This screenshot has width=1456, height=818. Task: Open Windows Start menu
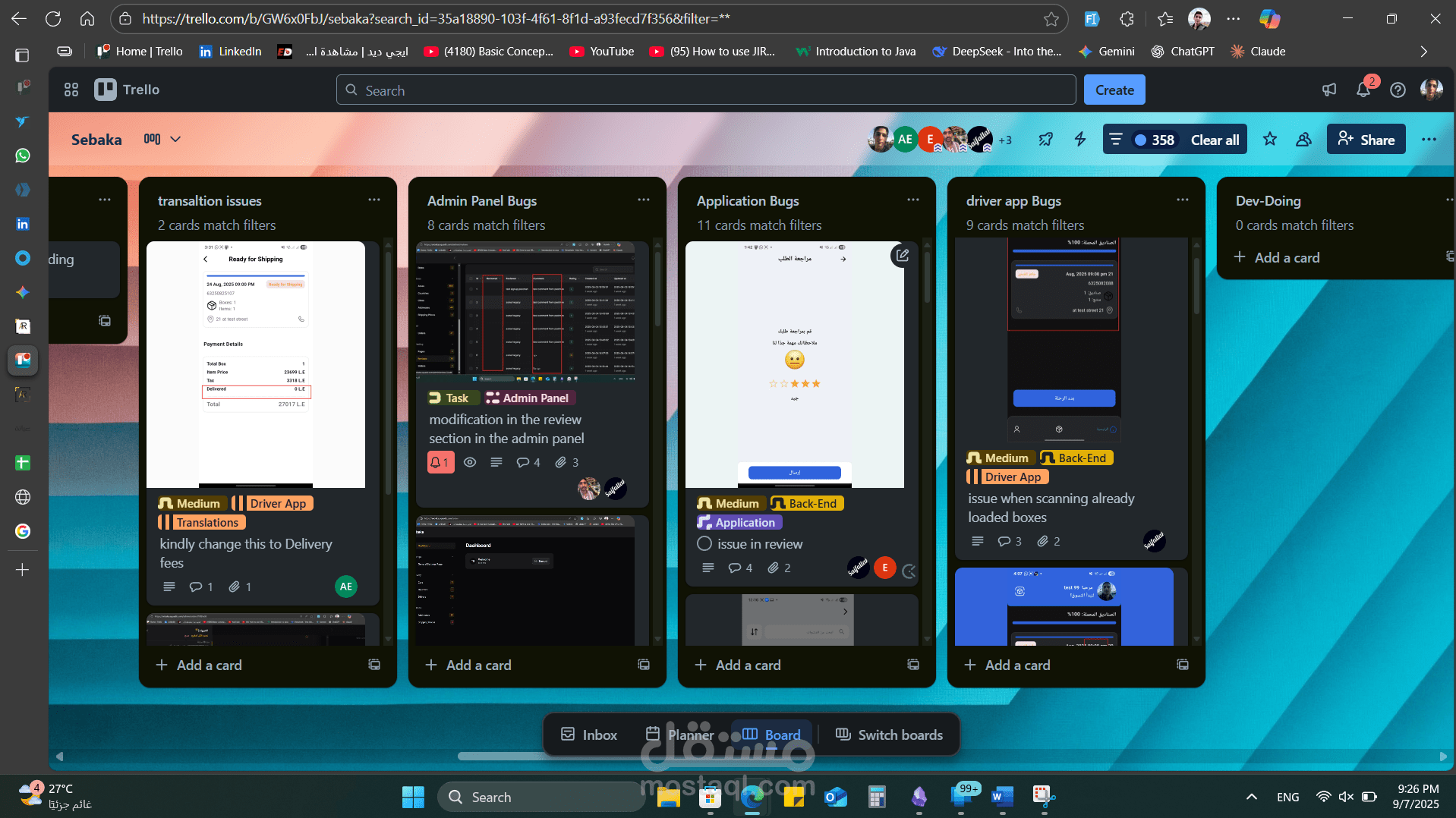point(413,797)
